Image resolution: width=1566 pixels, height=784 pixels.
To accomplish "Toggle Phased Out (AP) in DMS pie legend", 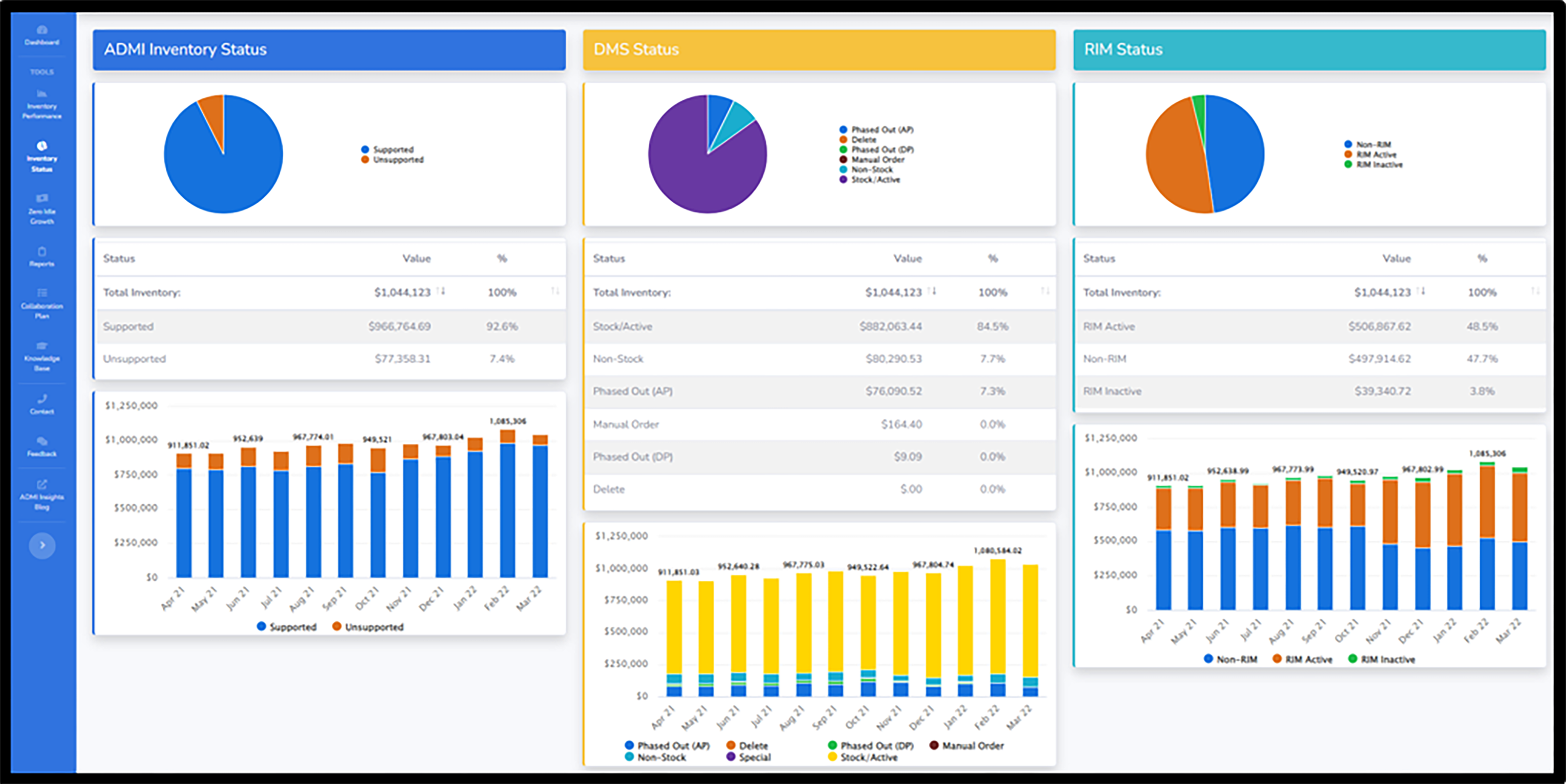I will (876, 130).
